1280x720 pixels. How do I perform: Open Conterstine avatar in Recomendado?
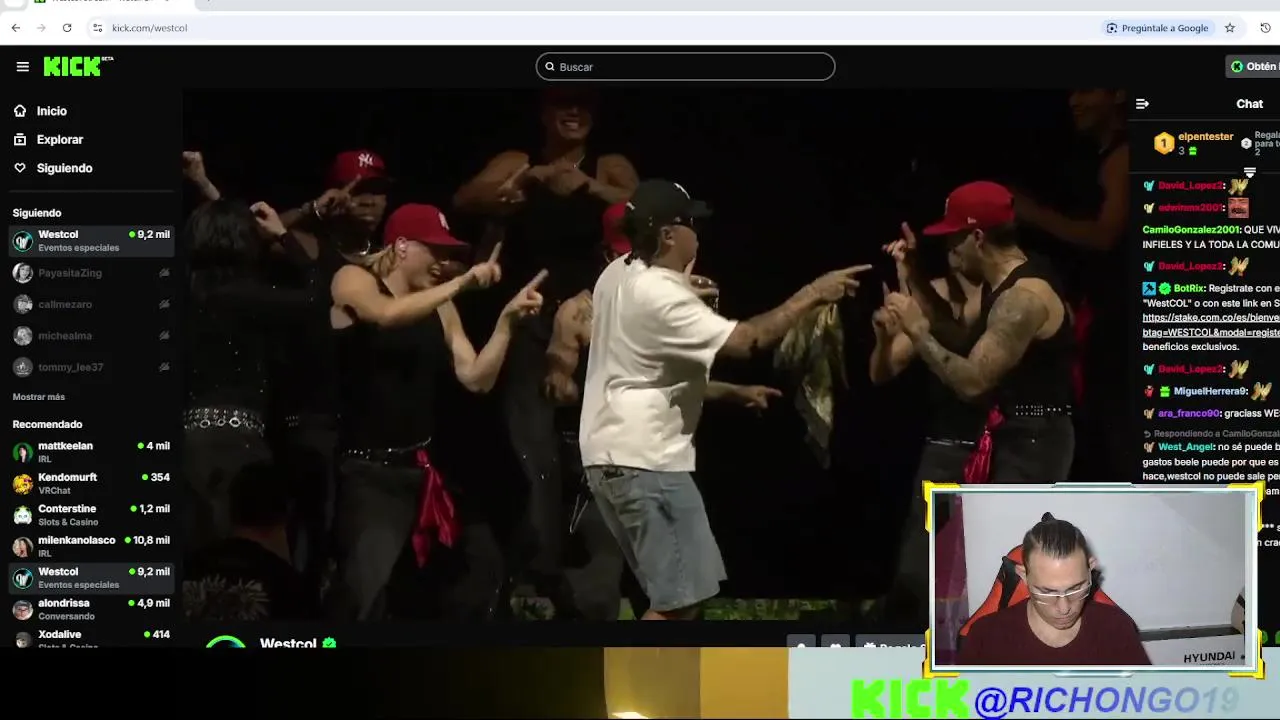[22, 516]
